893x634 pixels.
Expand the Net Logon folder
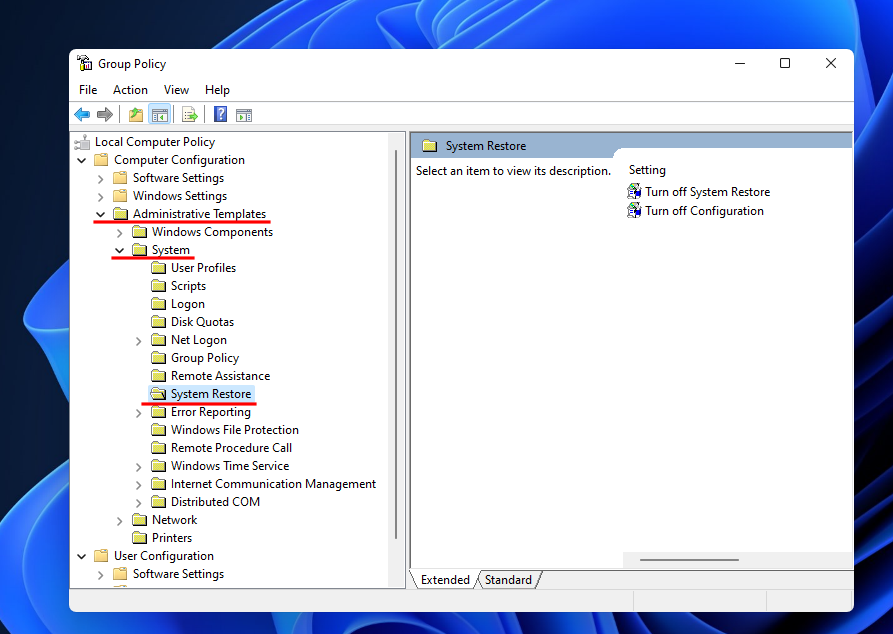[138, 340]
